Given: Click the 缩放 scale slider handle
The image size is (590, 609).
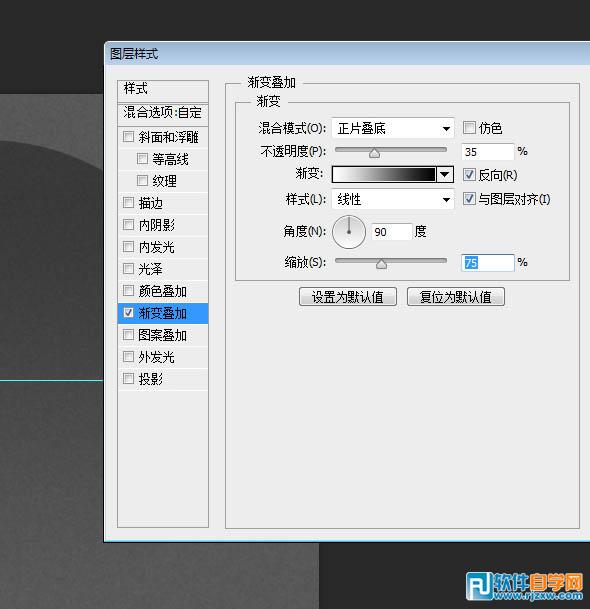Looking at the screenshot, I should coord(381,264).
